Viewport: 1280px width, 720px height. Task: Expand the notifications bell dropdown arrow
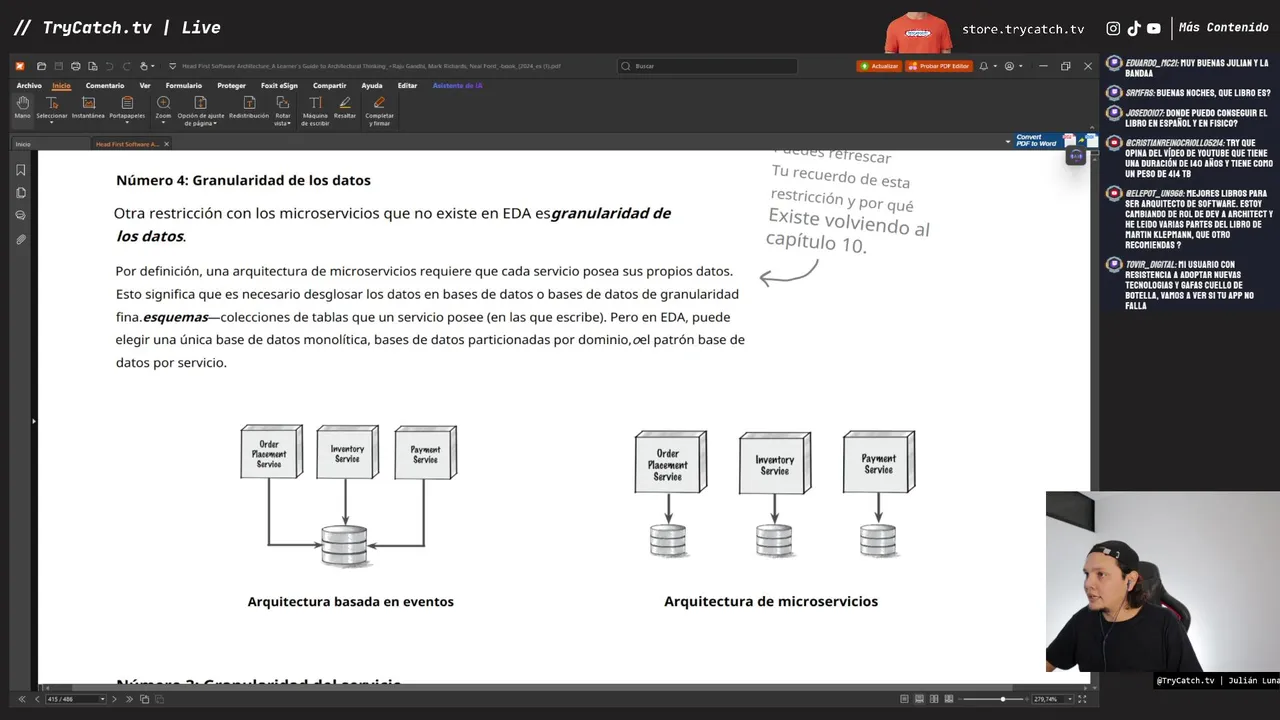tap(994, 66)
